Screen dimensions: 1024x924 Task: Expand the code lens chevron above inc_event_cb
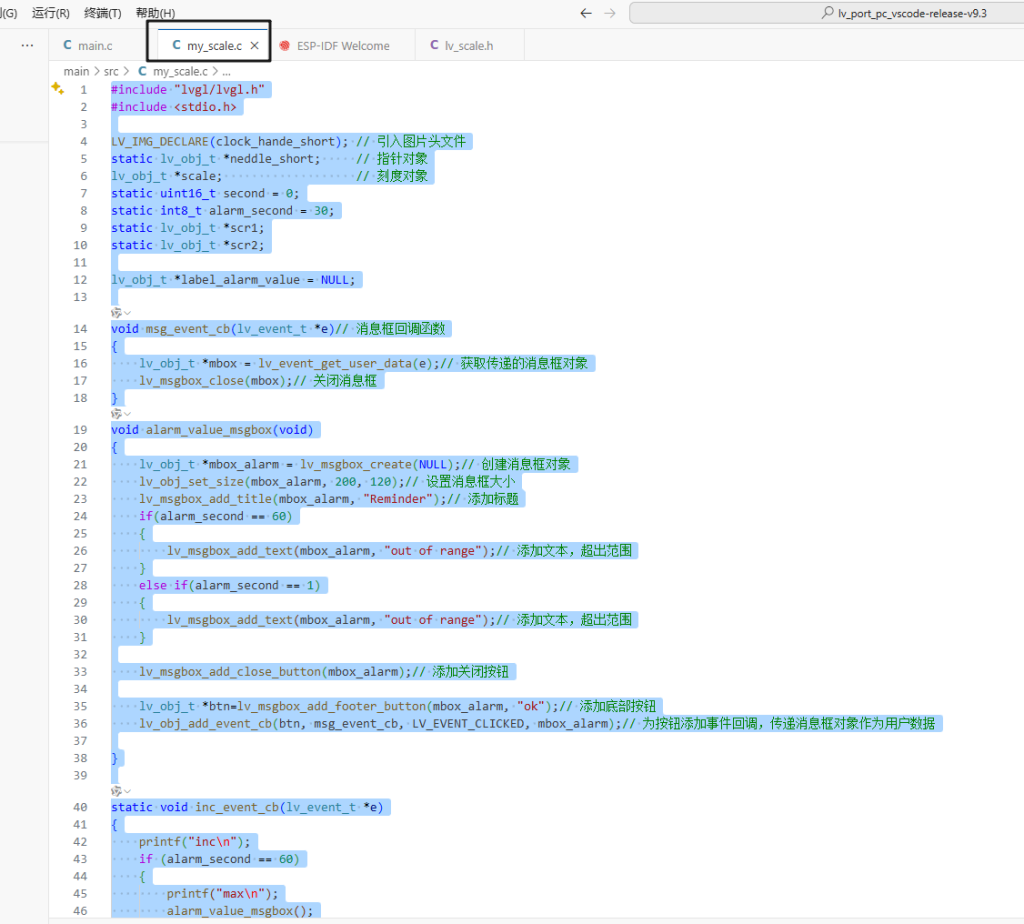(x=127, y=790)
